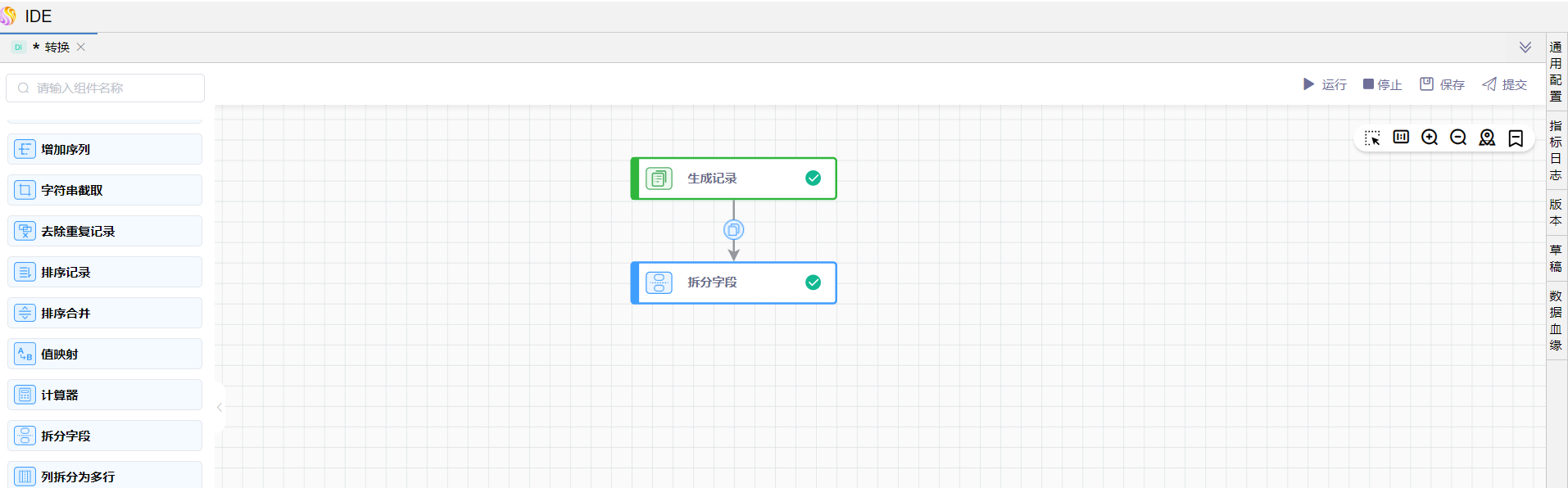Image resolution: width=1568 pixels, height=488 pixels.
Task: Open the 指标日志 side tab
Action: 1556,150
